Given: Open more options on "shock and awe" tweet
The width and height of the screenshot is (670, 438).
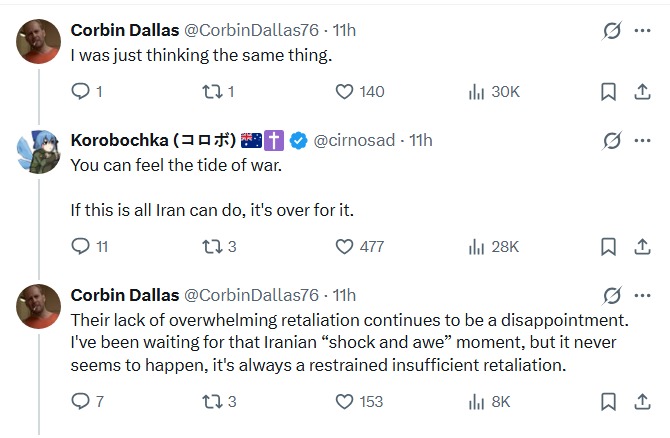Looking at the screenshot, I should point(642,295).
